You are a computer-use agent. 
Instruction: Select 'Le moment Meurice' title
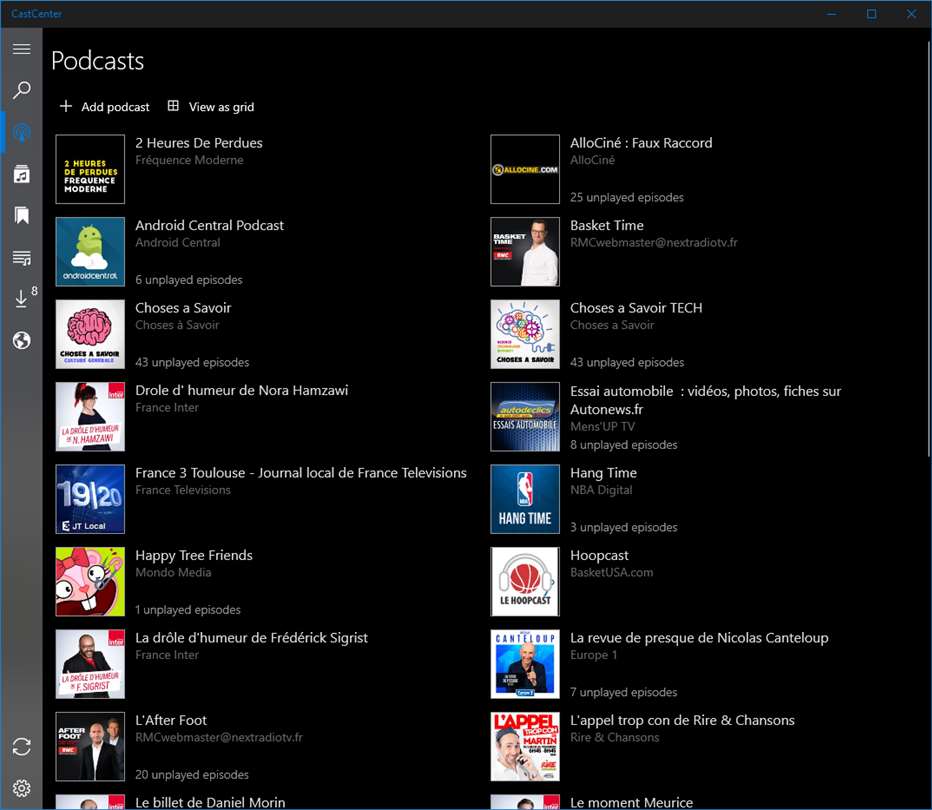631,802
